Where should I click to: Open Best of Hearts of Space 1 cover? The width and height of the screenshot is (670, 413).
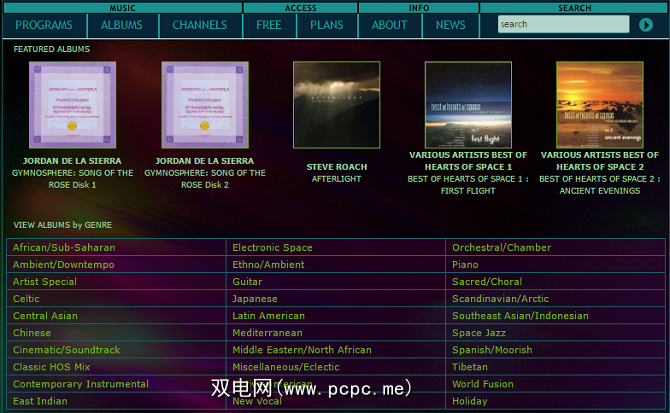pyautogui.click(x=468, y=105)
